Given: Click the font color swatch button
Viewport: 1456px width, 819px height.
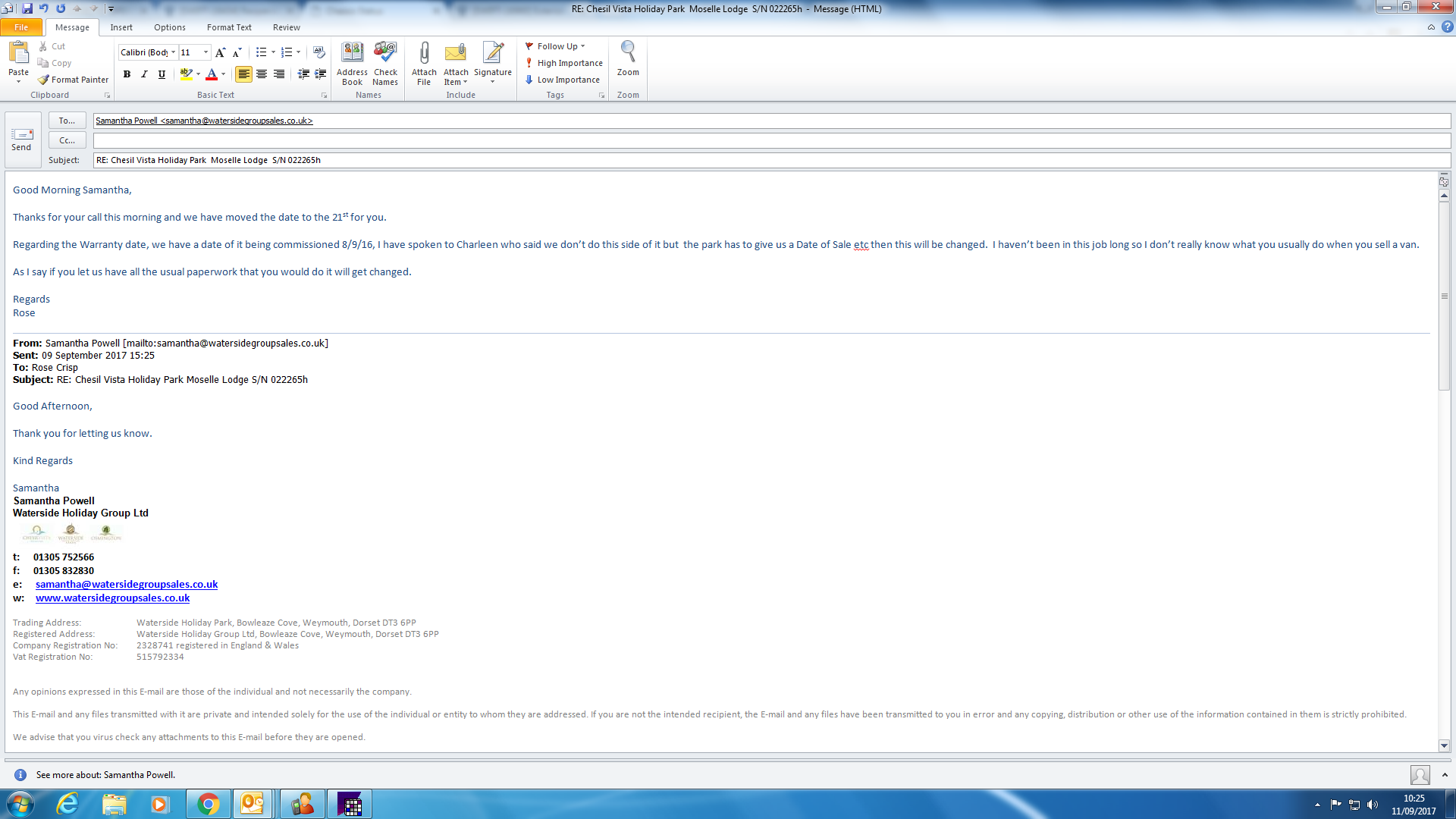Looking at the screenshot, I should click(212, 74).
